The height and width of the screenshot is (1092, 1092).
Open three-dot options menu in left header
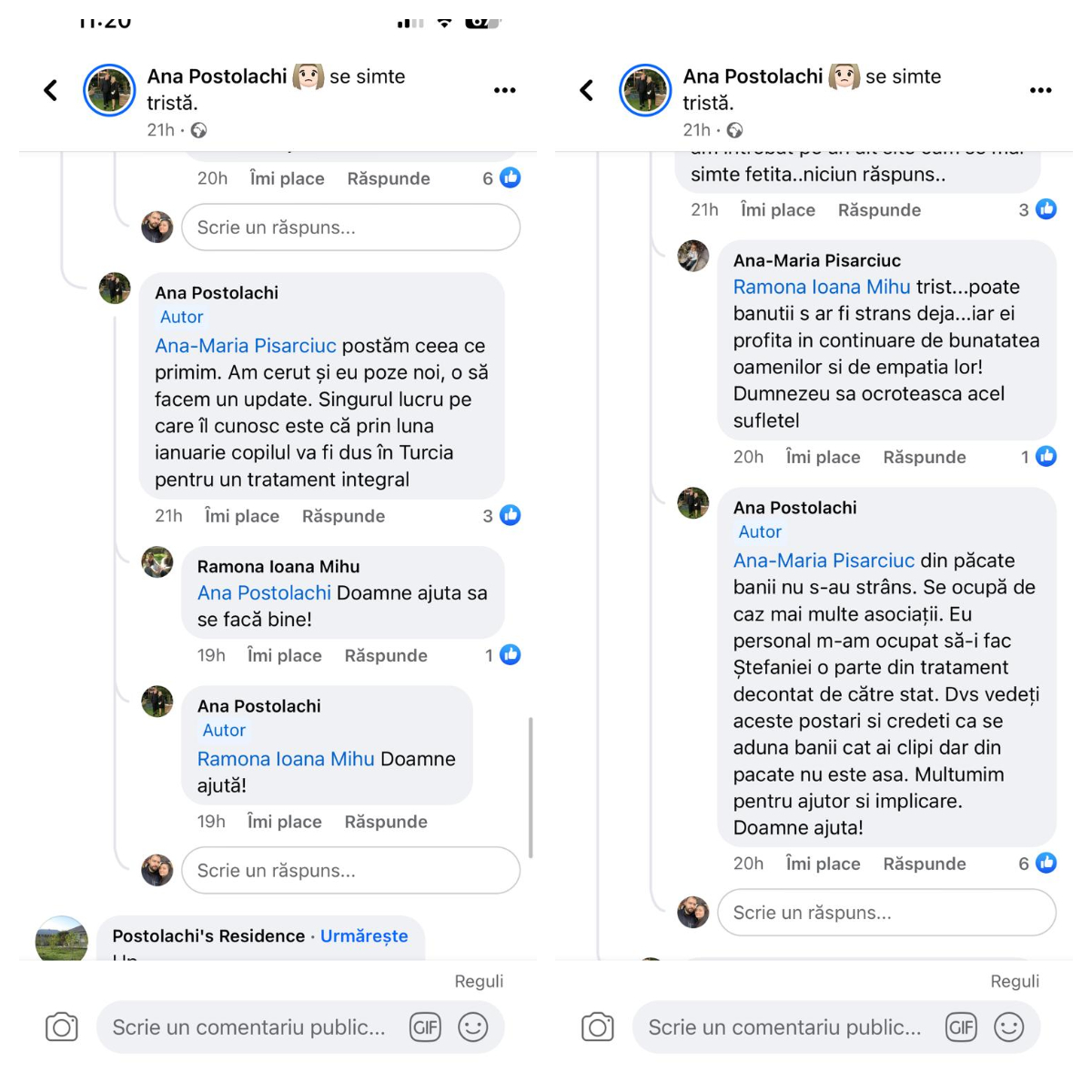point(505,90)
